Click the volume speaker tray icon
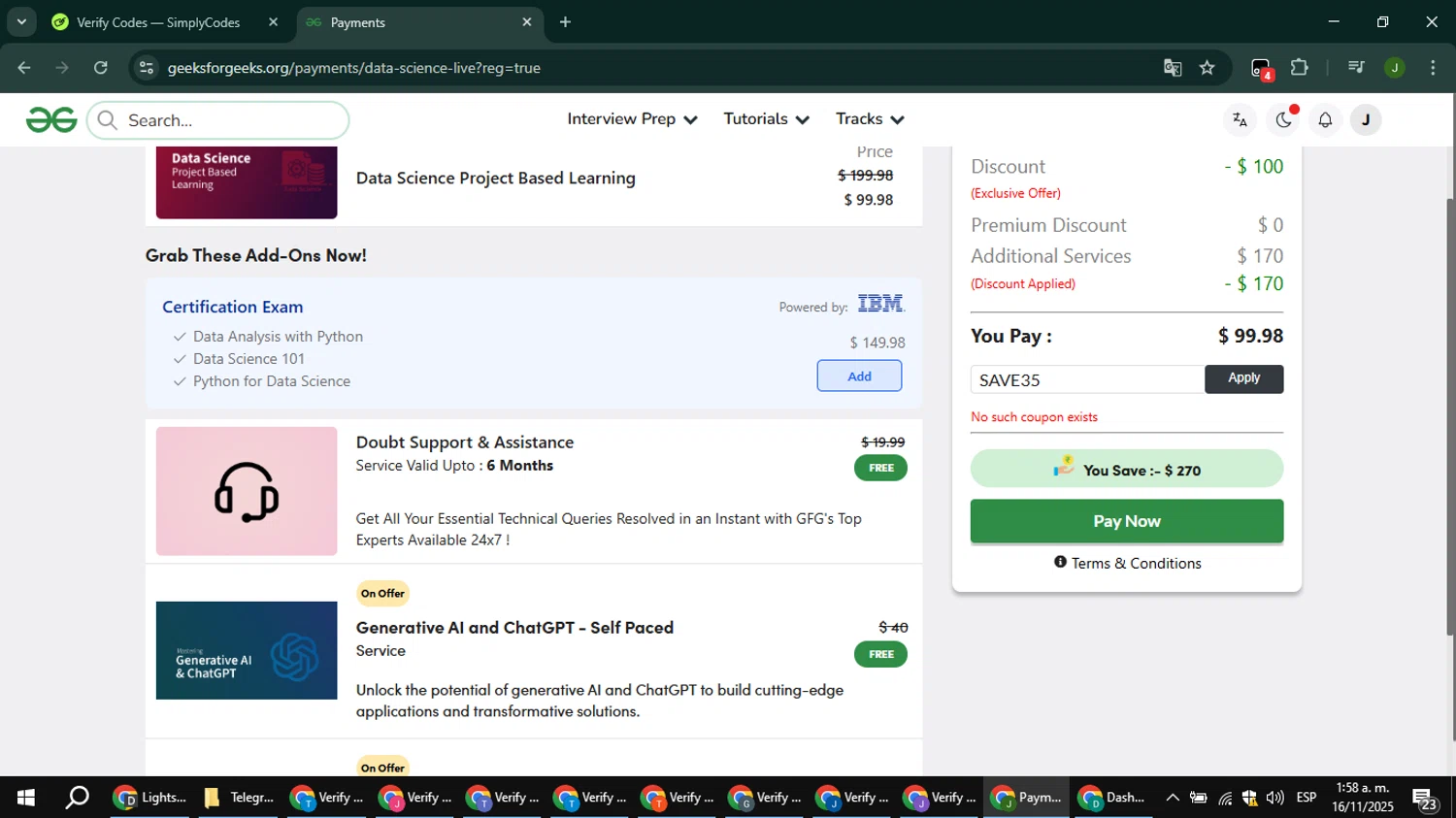The image size is (1456, 818). pyautogui.click(x=1275, y=798)
